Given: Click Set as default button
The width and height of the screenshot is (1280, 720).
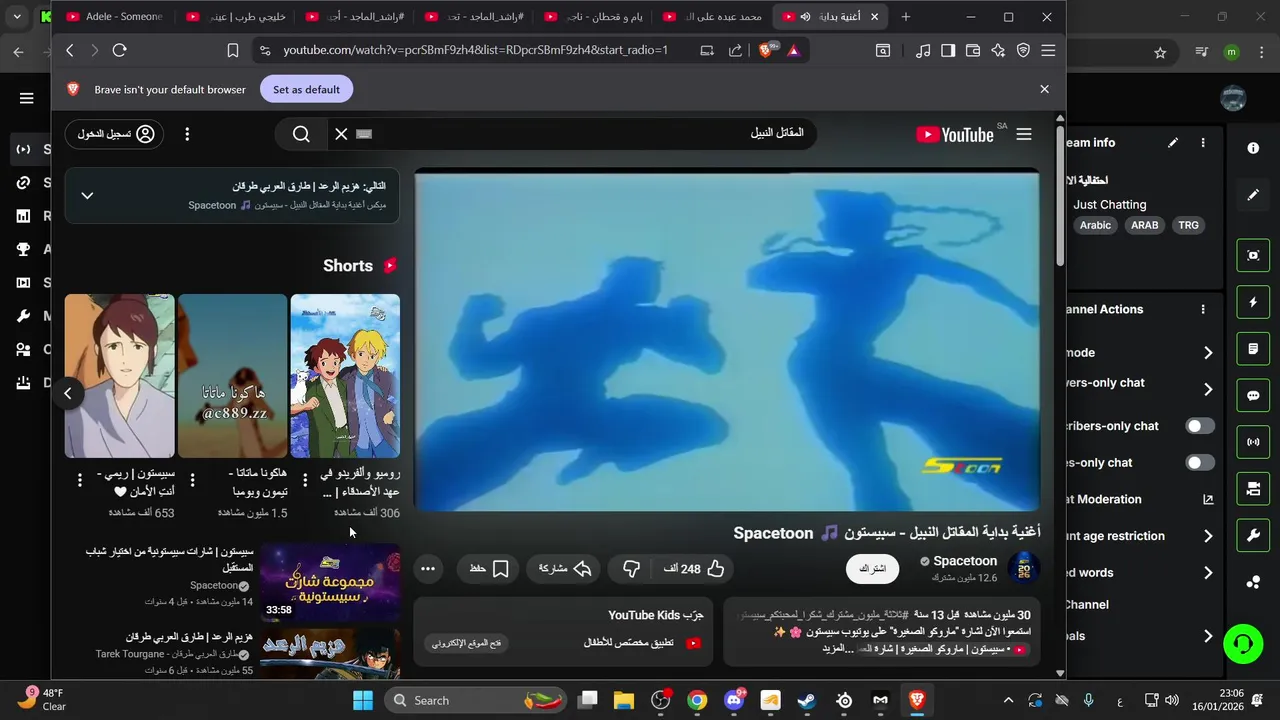Looking at the screenshot, I should pyautogui.click(x=306, y=89).
